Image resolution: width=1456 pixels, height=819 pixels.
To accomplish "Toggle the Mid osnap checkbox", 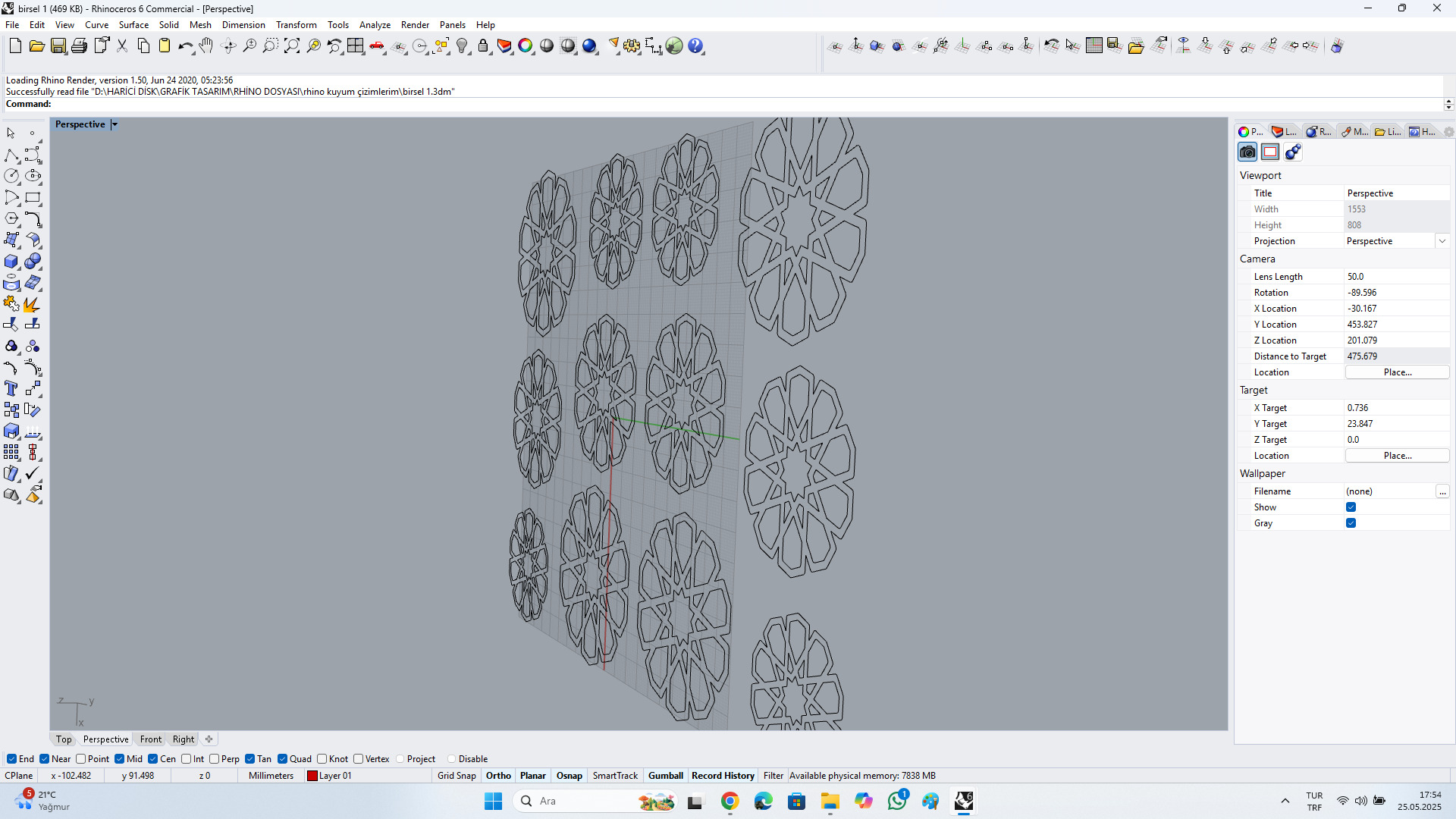I will click(x=119, y=759).
